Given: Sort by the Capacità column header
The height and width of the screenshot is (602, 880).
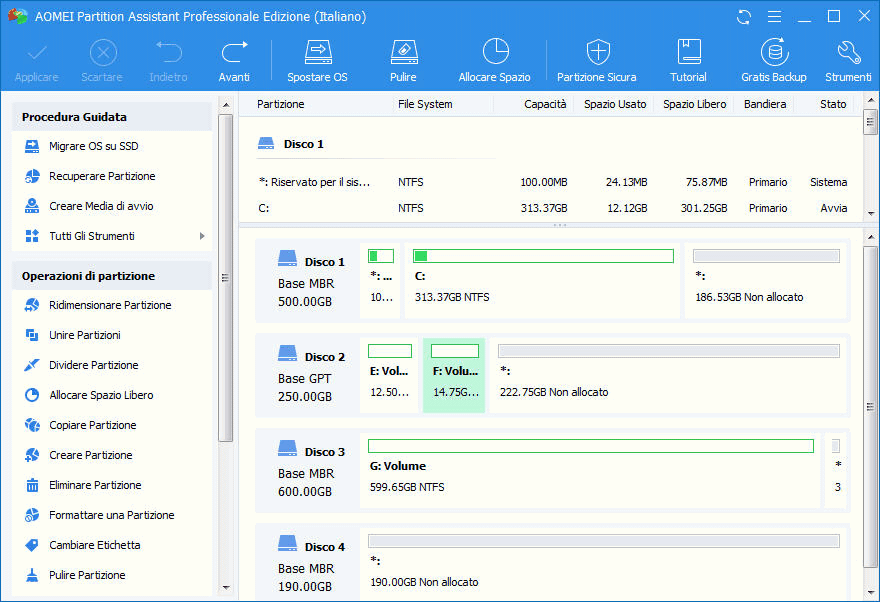Looking at the screenshot, I should coord(545,104).
